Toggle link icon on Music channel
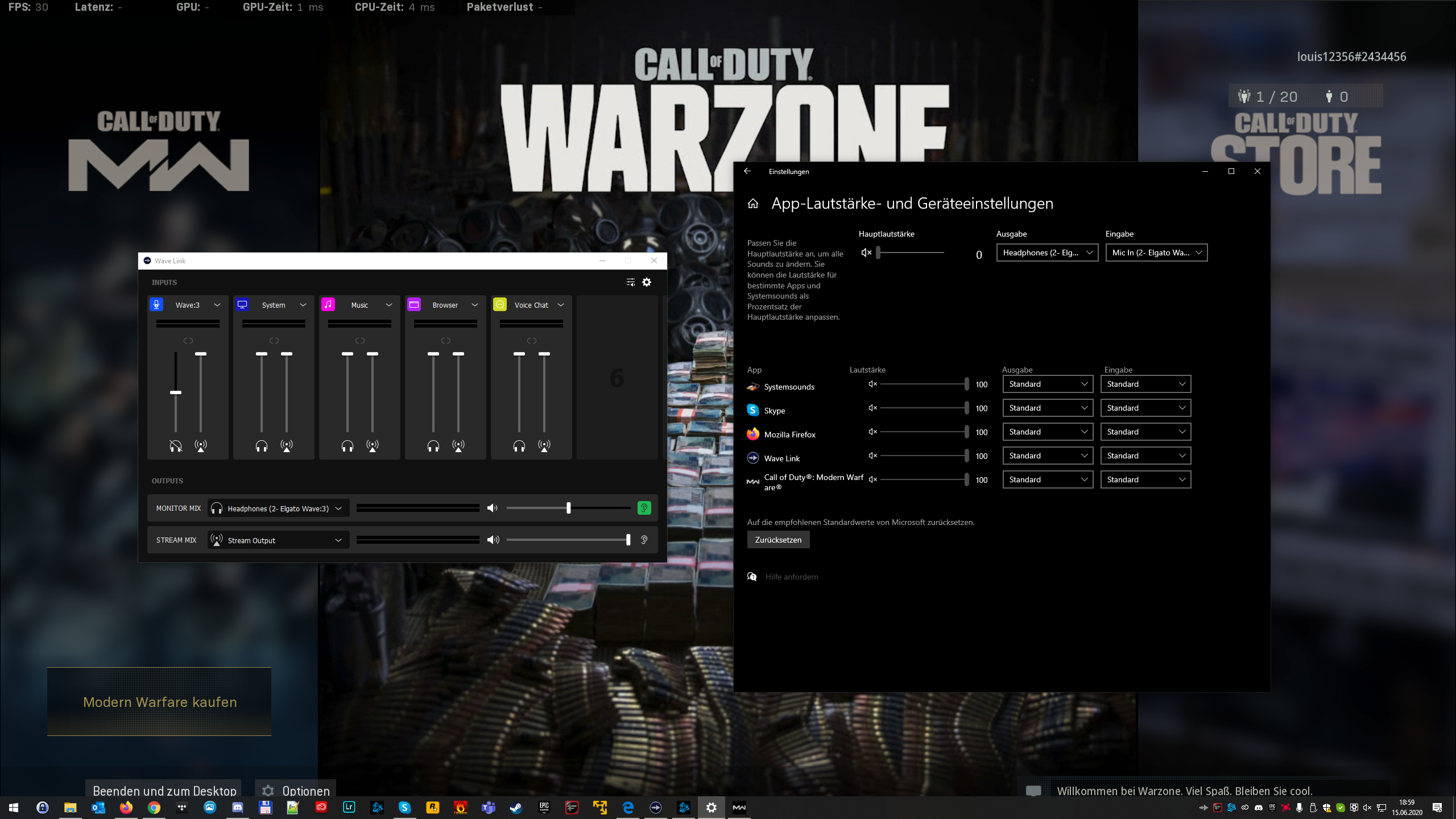 pyautogui.click(x=360, y=341)
